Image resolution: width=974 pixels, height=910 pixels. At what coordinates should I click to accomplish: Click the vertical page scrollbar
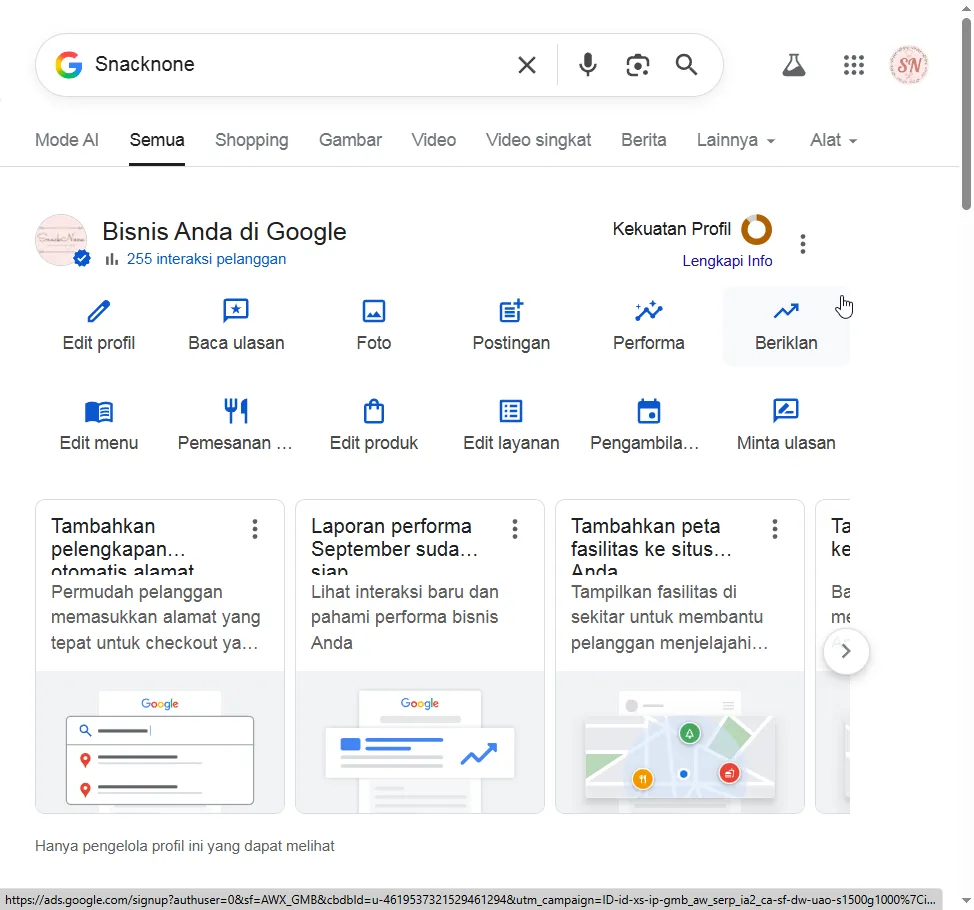(x=967, y=114)
